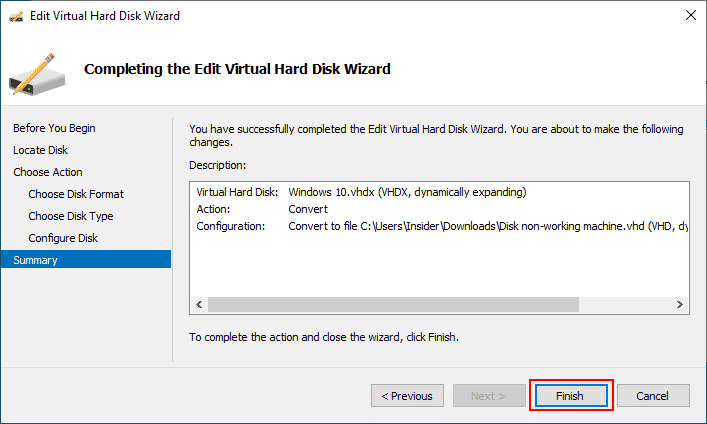Click the Previous button
The width and height of the screenshot is (707, 424).
(407, 396)
